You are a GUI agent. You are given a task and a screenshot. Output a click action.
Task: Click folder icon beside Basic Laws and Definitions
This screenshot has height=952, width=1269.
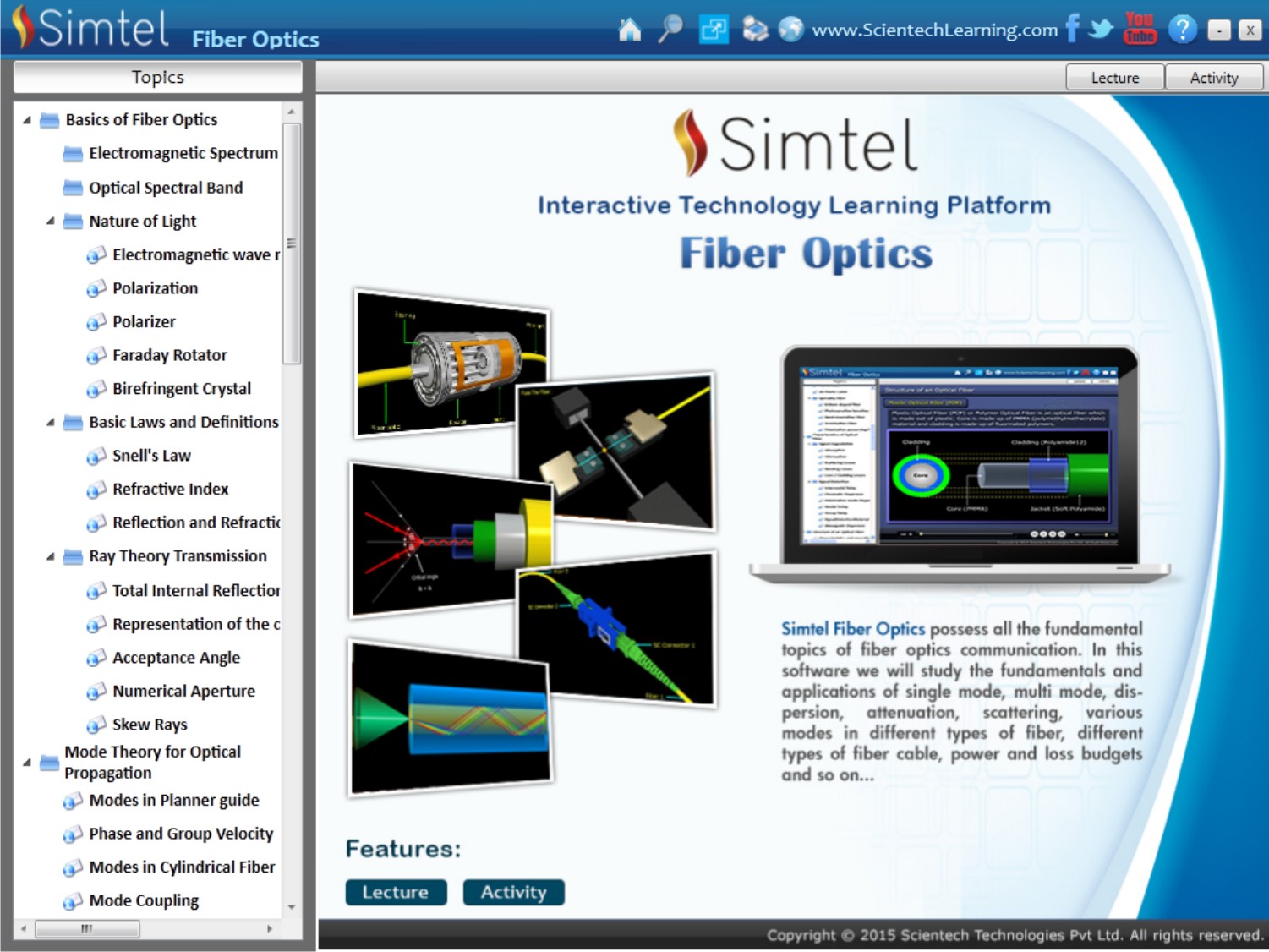(x=74, y=422)
